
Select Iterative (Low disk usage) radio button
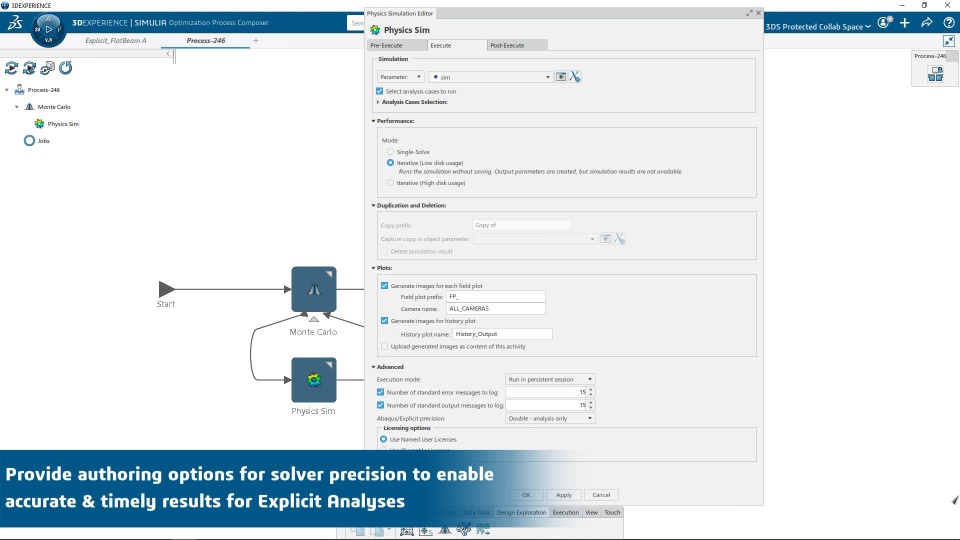390,163
